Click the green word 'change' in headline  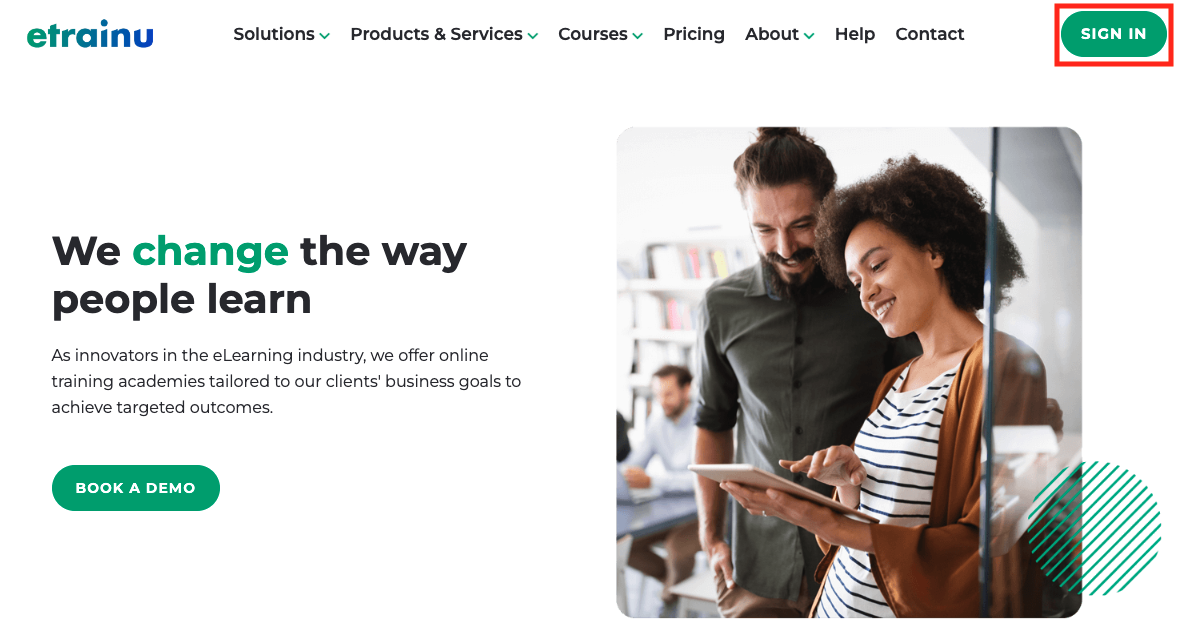[210, 251]
